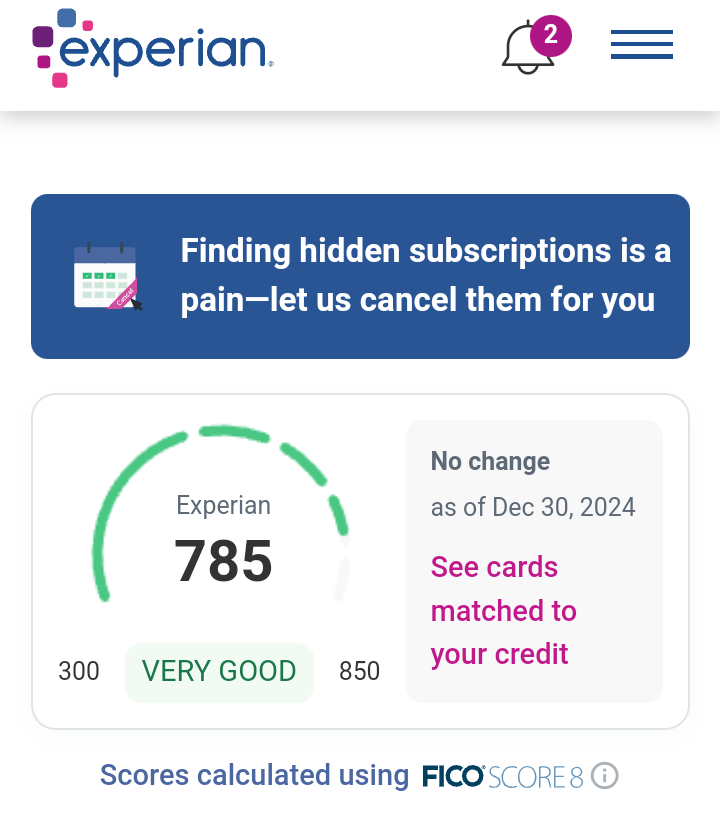Click the FICO Score 8 logo
The width and height of the screenshot is (720, 817).
tap(502, 776)
